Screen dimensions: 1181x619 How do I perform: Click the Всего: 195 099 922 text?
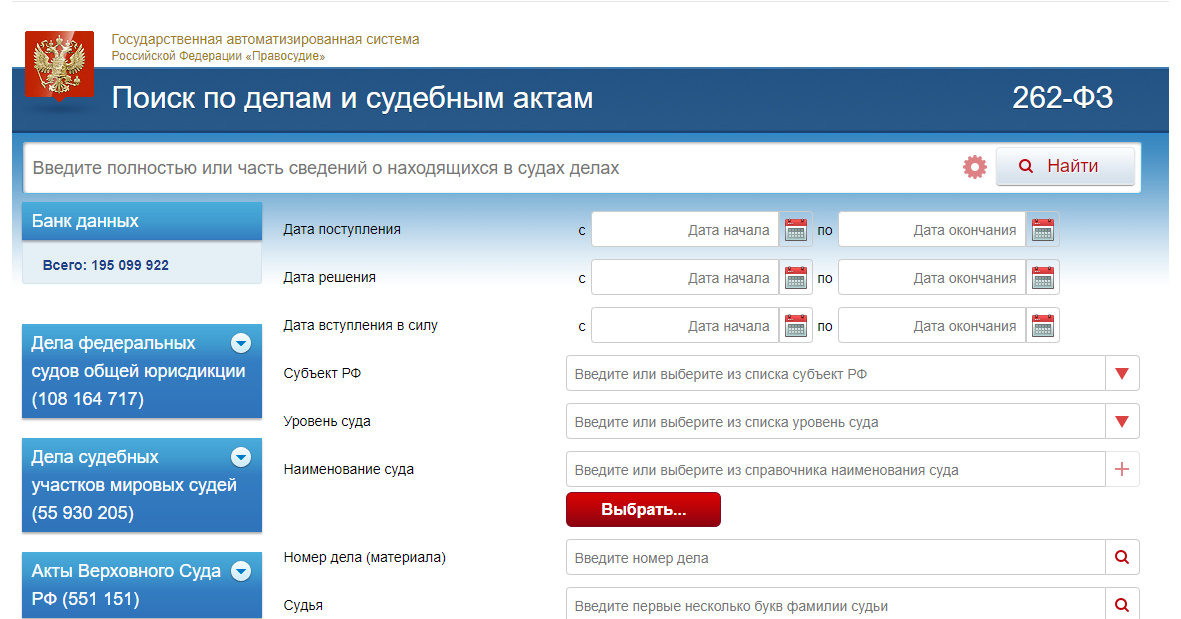coord(105,265)
